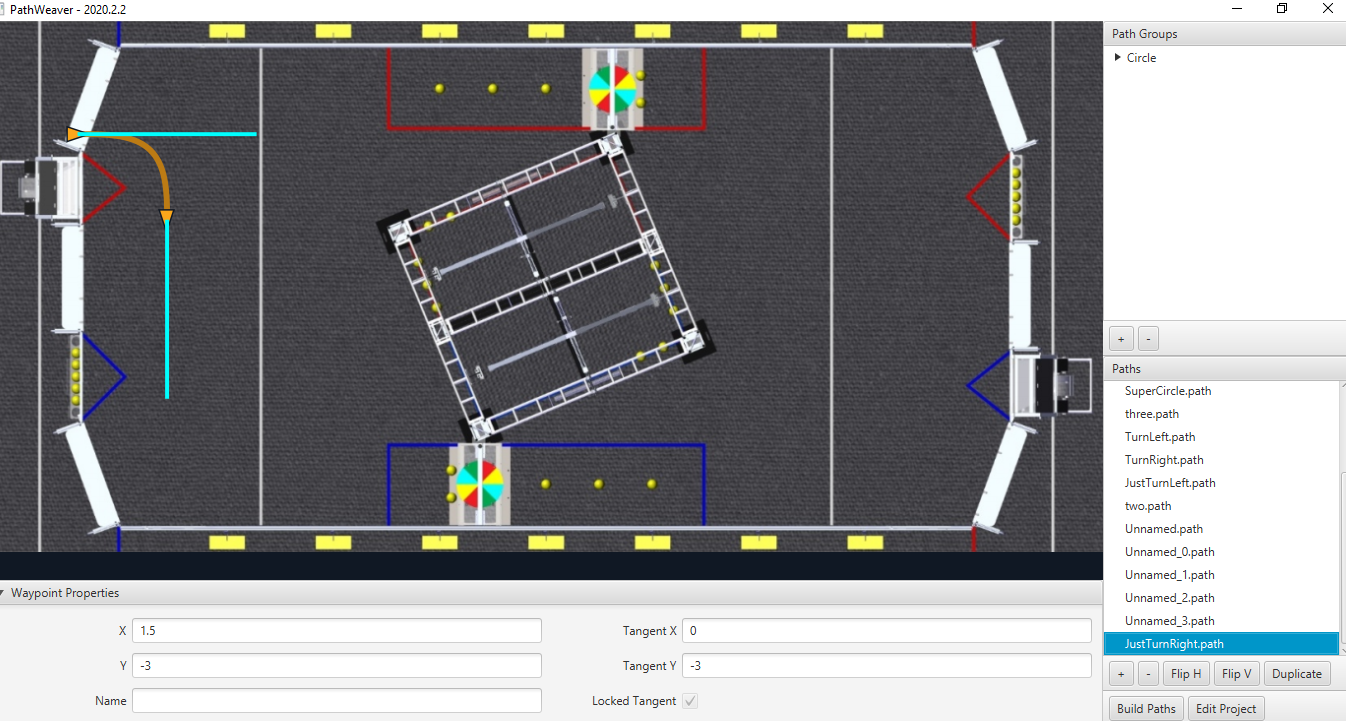The image size is (1346, 721).
Task: Click the starting waypoint arrow on the field
Action: point(73,133)
